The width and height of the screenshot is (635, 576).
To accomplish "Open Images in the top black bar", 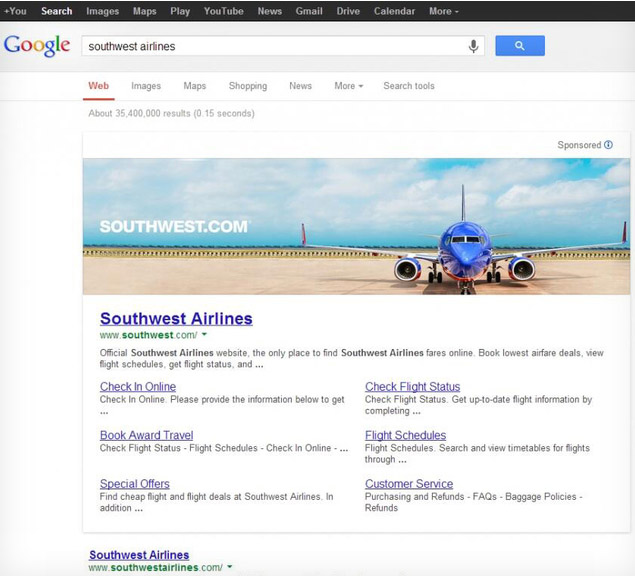I will click(102, 11).
